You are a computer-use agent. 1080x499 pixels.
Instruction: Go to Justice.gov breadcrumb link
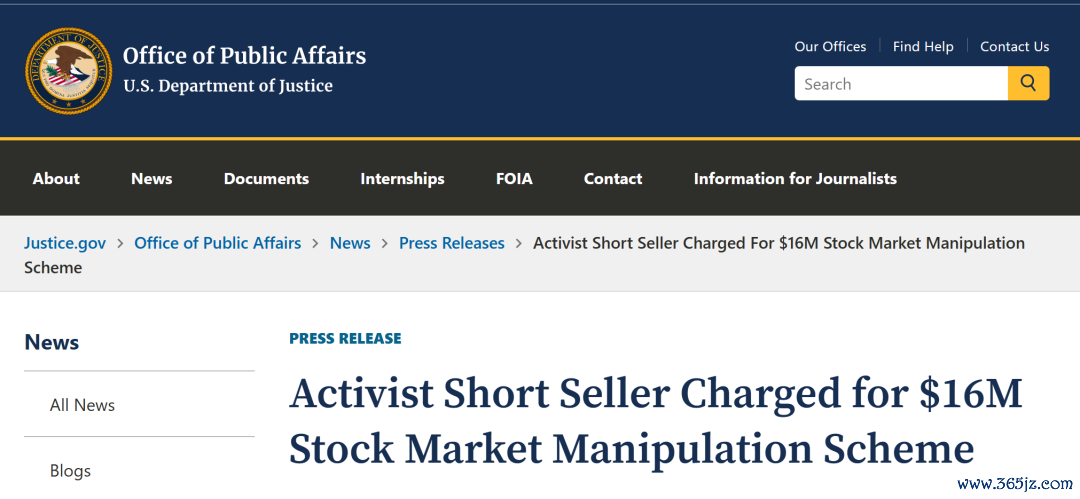coord(65,243)
